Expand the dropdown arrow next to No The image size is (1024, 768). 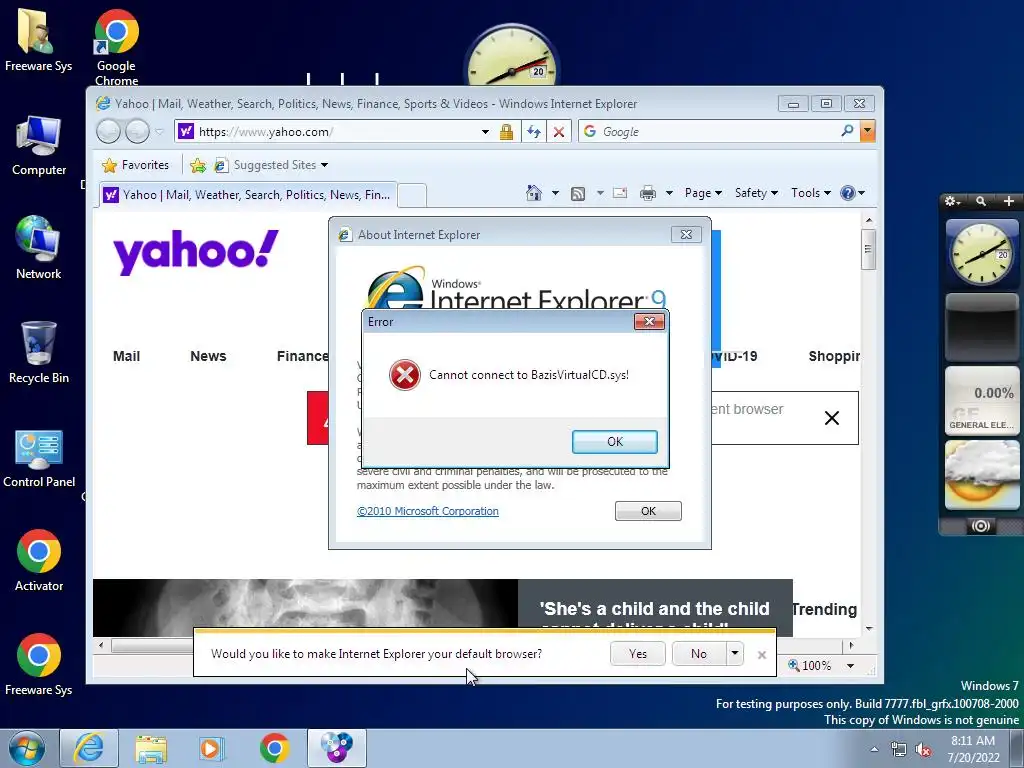point(735,653)
